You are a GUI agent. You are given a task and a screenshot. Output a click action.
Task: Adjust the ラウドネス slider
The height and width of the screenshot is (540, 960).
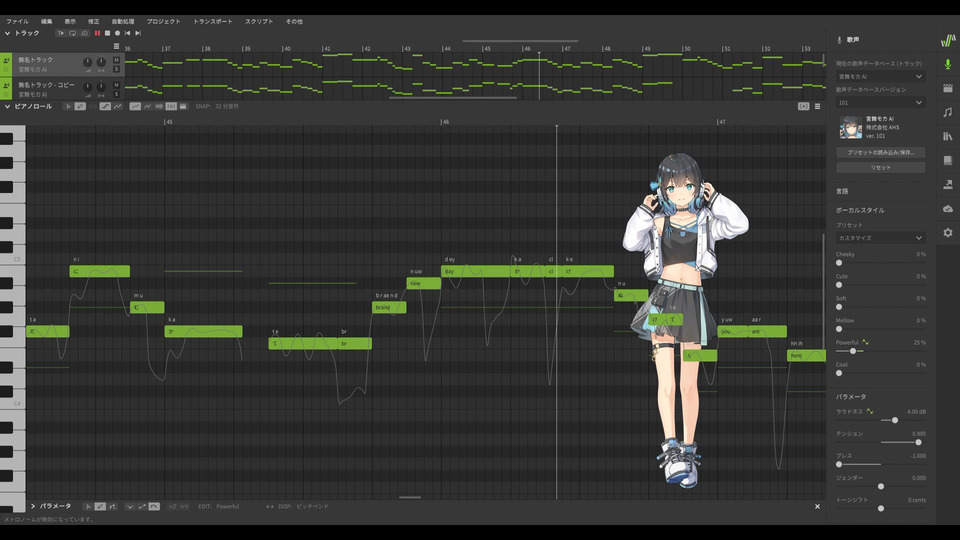click(894, 420)
